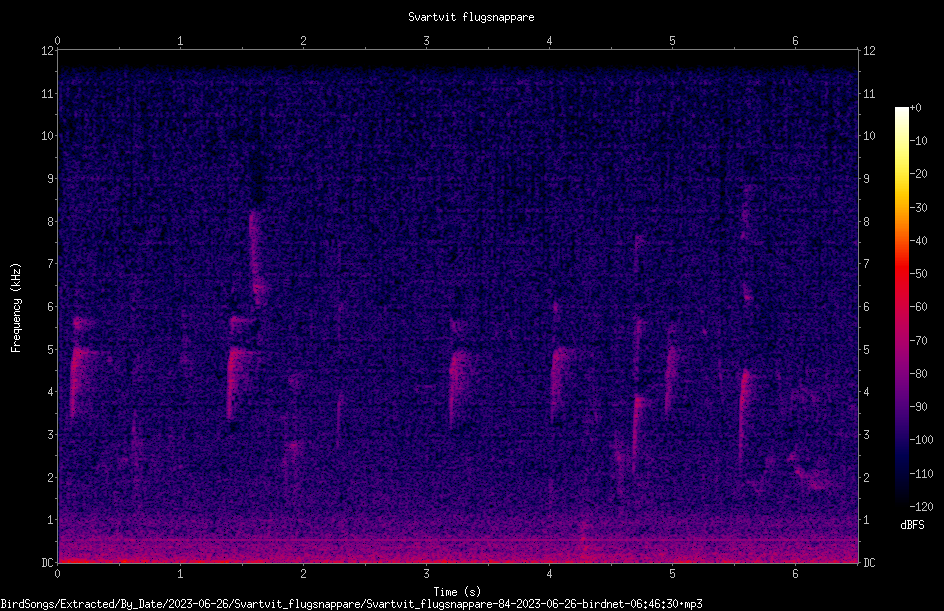Click the '-40' color bar label
Screen dimensions: 944x611
click(x=918, y=241)
